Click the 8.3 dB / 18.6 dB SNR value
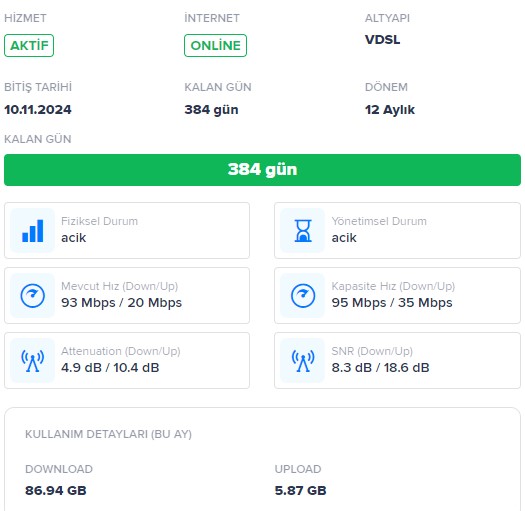525x511 pixels. pyautogui.click(x=380, y=368)
